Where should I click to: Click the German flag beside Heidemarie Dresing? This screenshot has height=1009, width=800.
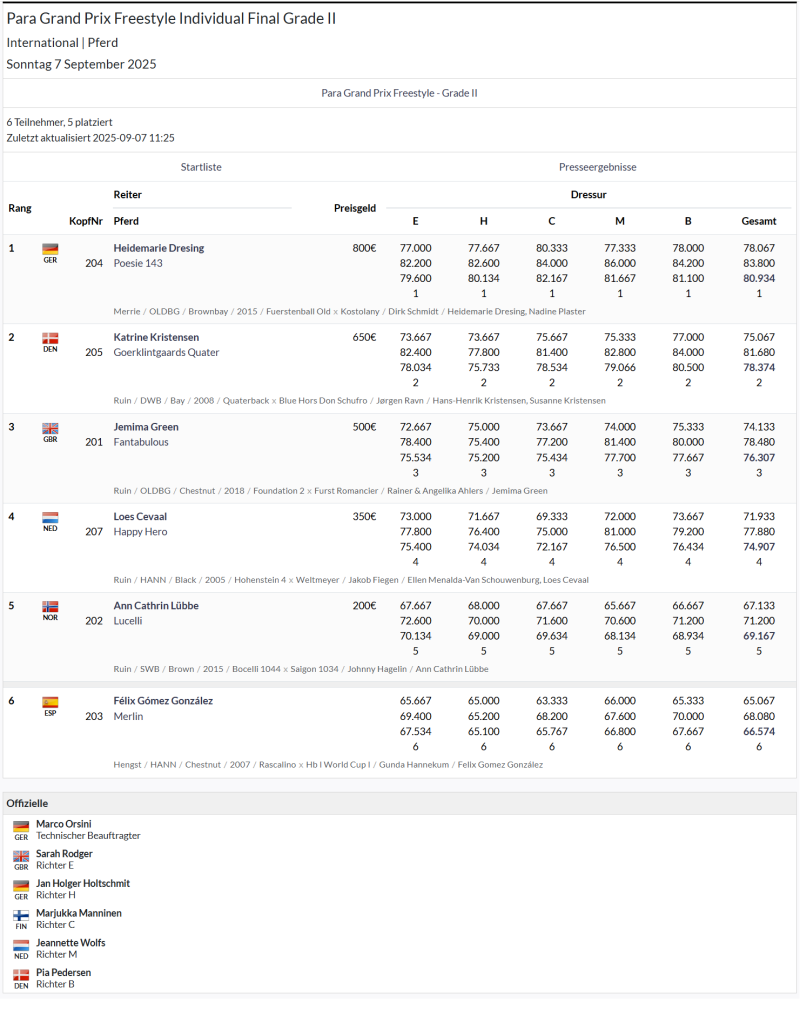[x=50, y=249]
